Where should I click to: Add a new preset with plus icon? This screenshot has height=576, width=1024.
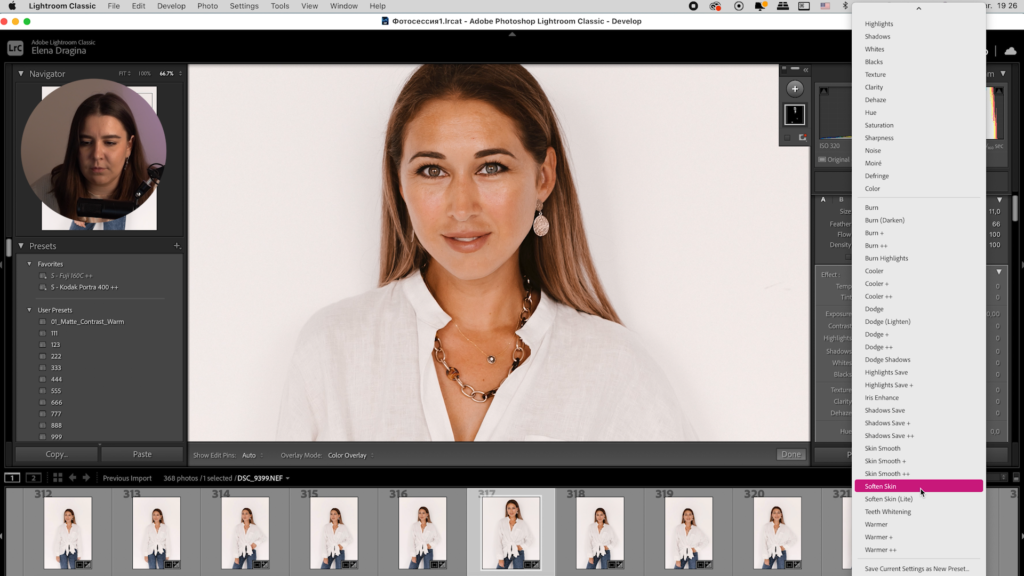tap(176, 246)
